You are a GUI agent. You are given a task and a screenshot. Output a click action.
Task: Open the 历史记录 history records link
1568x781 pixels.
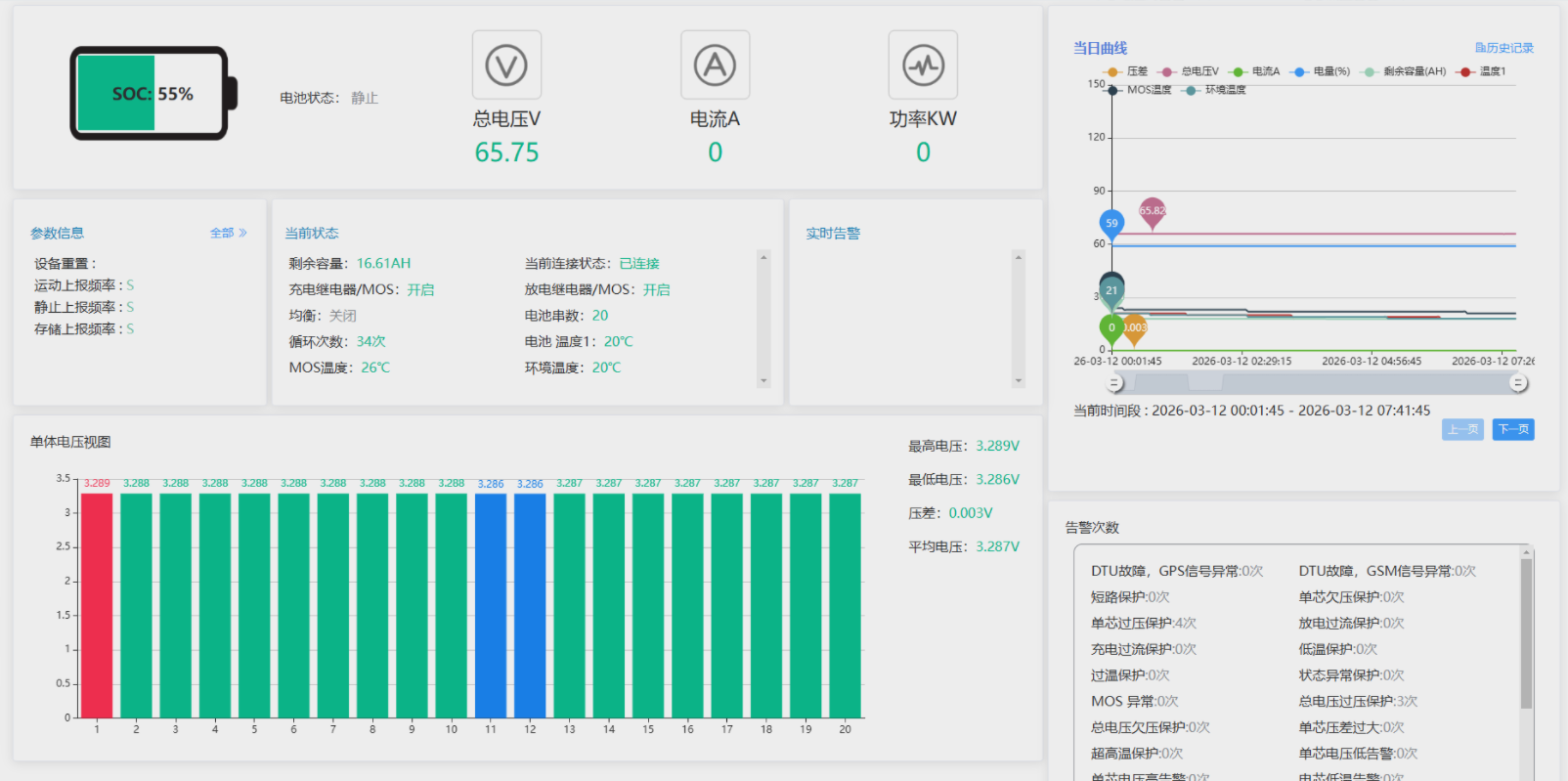1503,48
